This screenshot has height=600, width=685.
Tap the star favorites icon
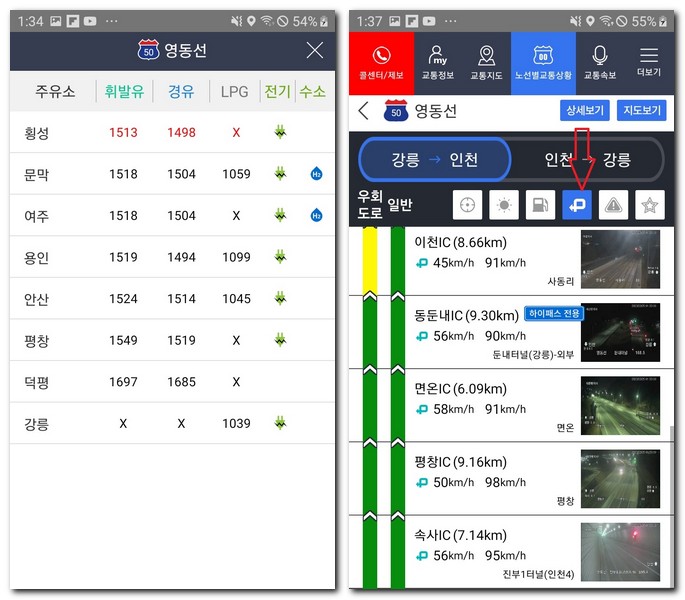point(650,205)
